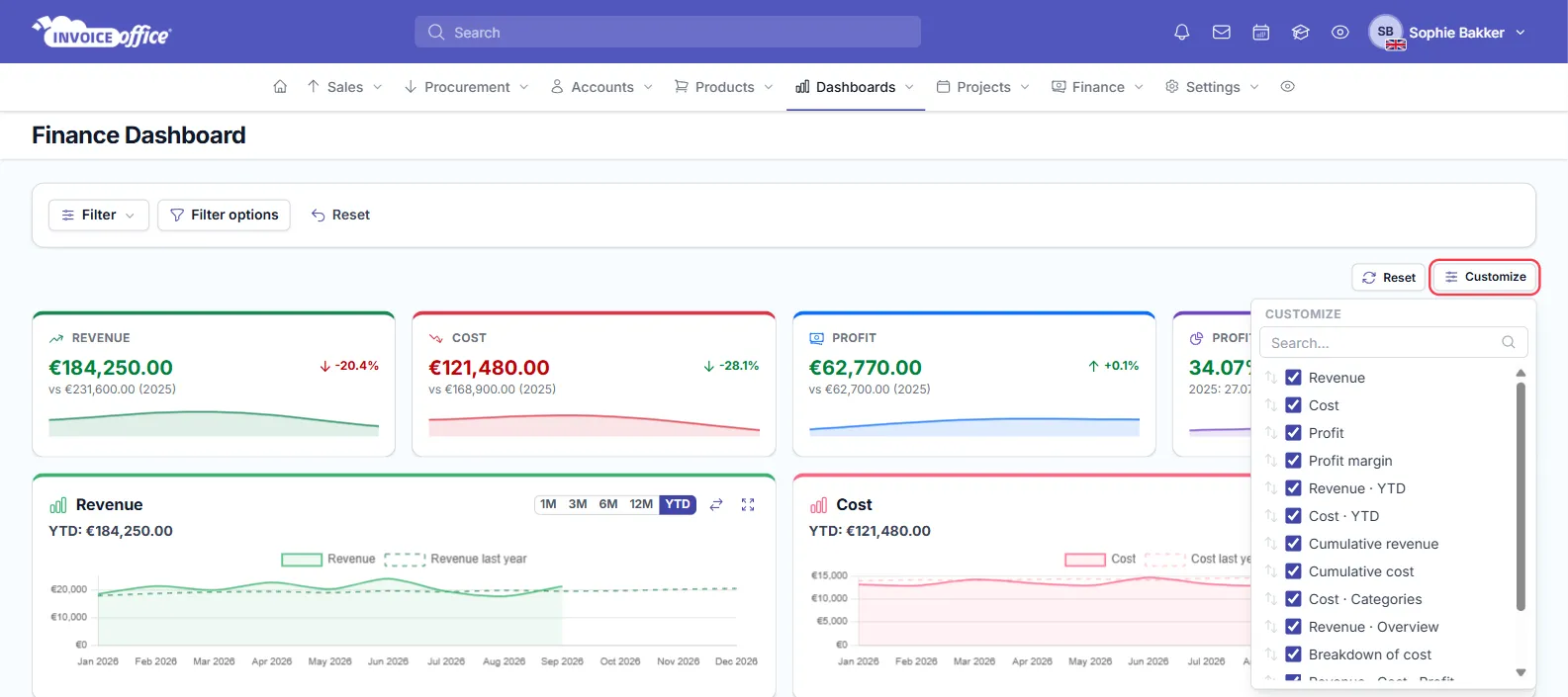Click the graduation cap help icon
Screen dimensions: 1568x697
point(1300,33)
